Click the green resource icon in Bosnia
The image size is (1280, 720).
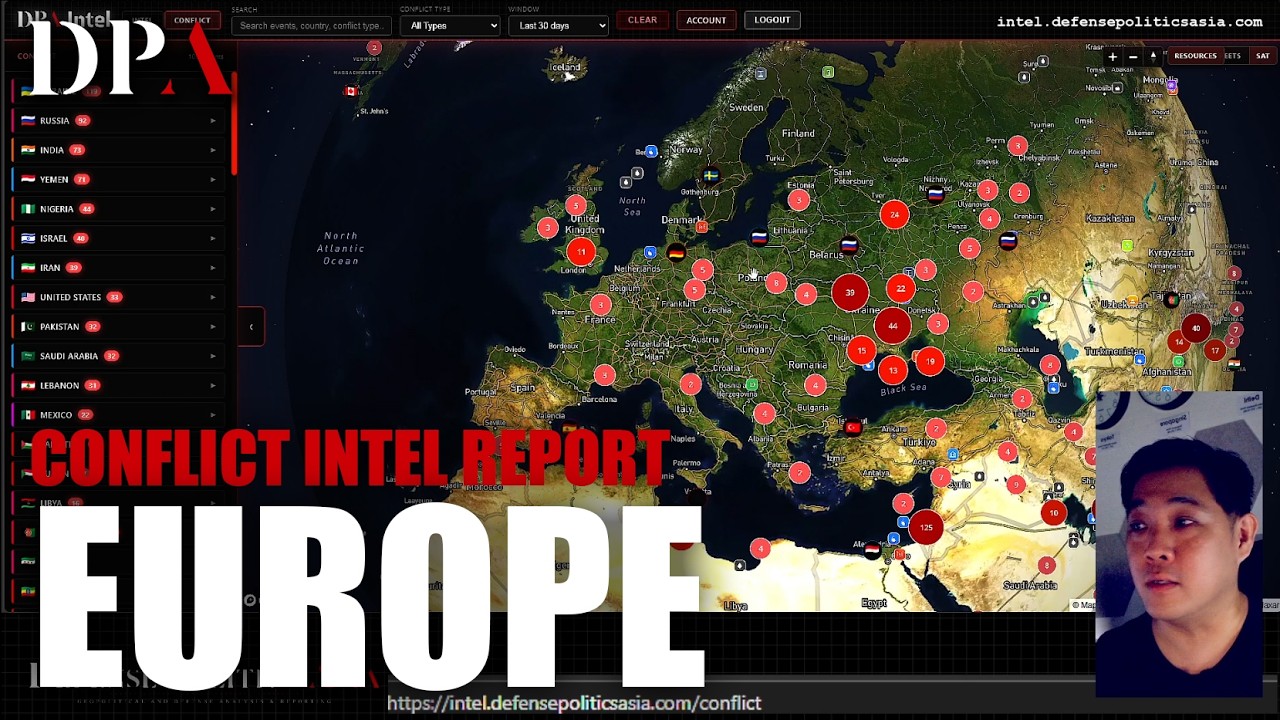(x=751, y=384)
